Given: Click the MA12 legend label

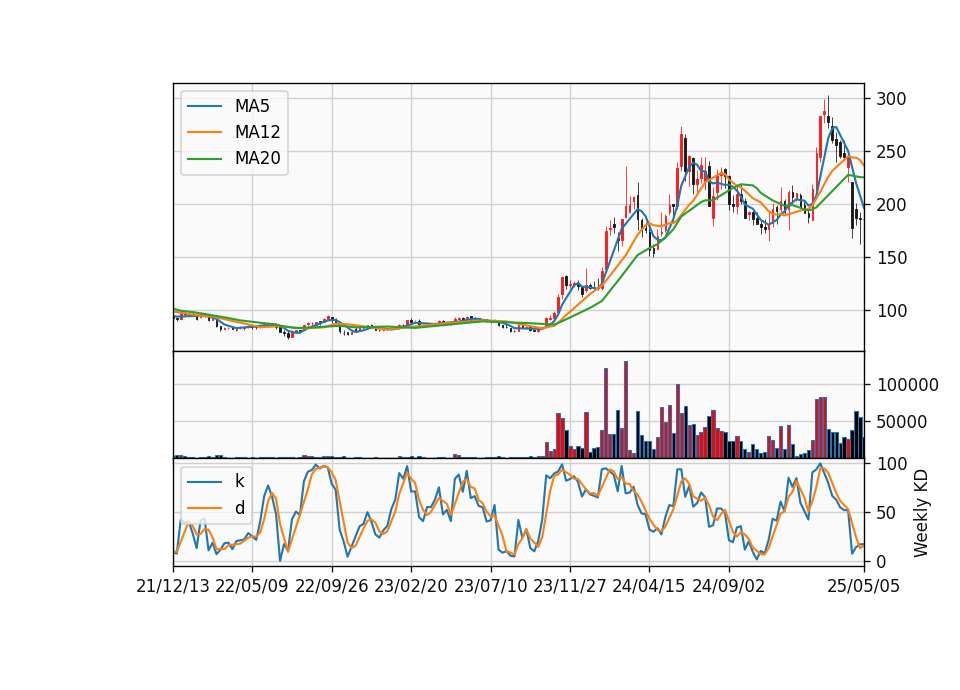Looking at the screenshot, I should (257, 132).
